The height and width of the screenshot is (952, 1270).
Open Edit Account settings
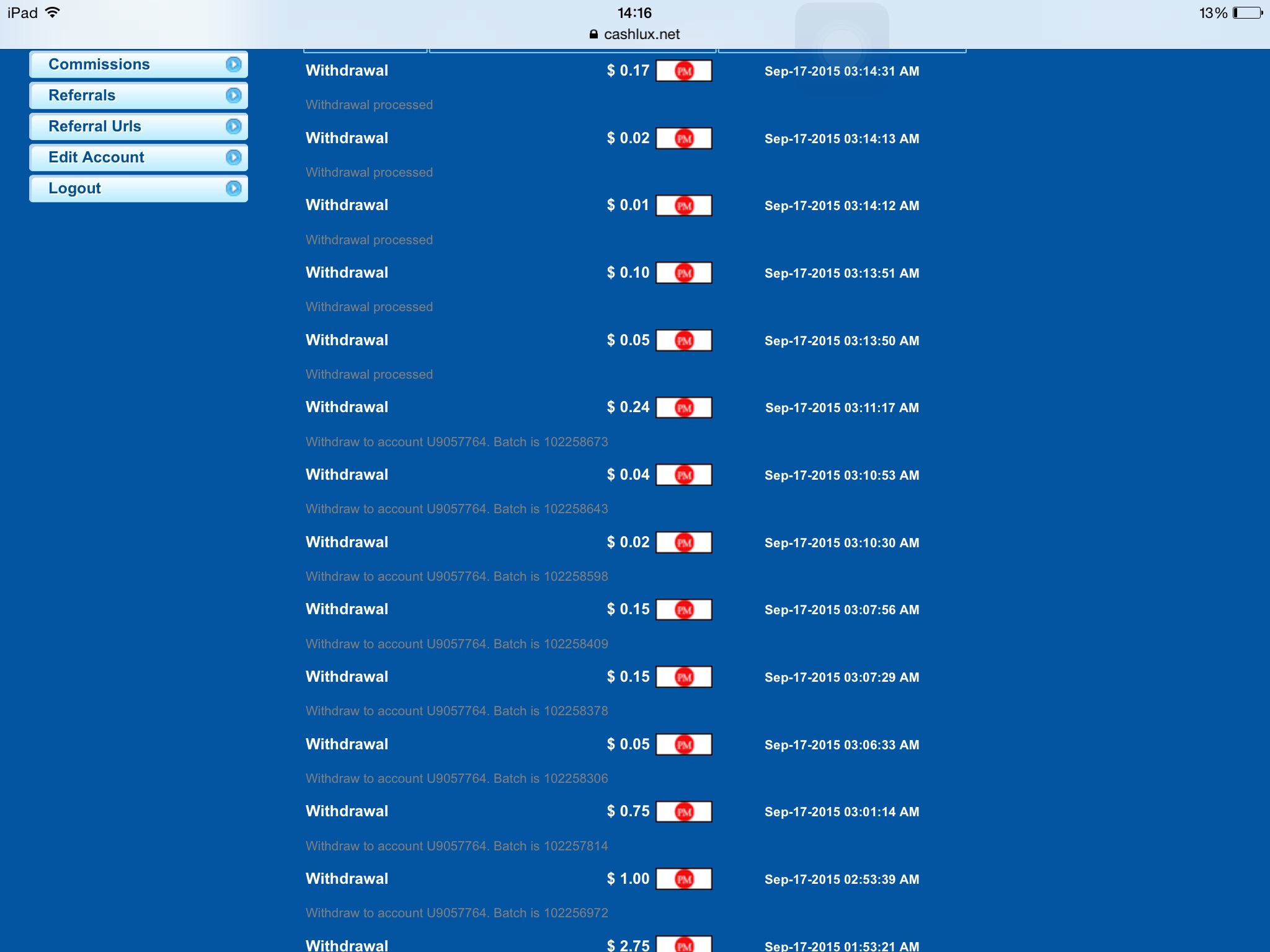[x=97, y=157]
